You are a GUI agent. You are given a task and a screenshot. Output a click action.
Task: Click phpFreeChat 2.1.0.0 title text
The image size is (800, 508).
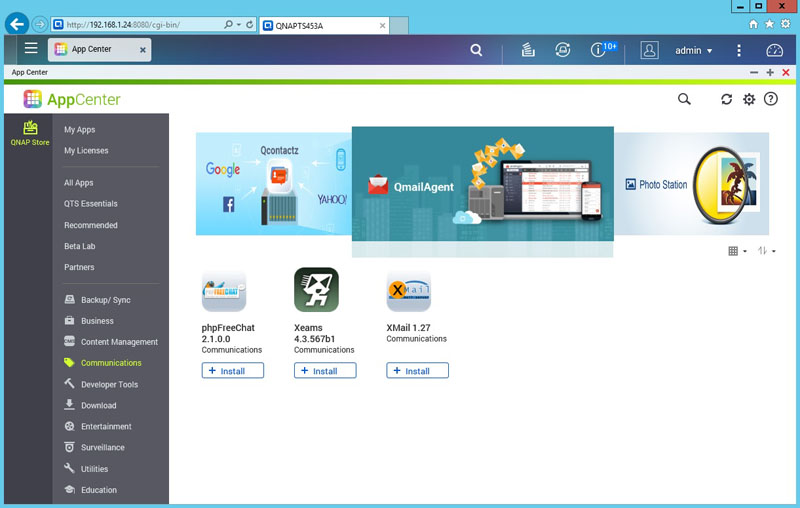pyautogui.click(x=228, y=333)
